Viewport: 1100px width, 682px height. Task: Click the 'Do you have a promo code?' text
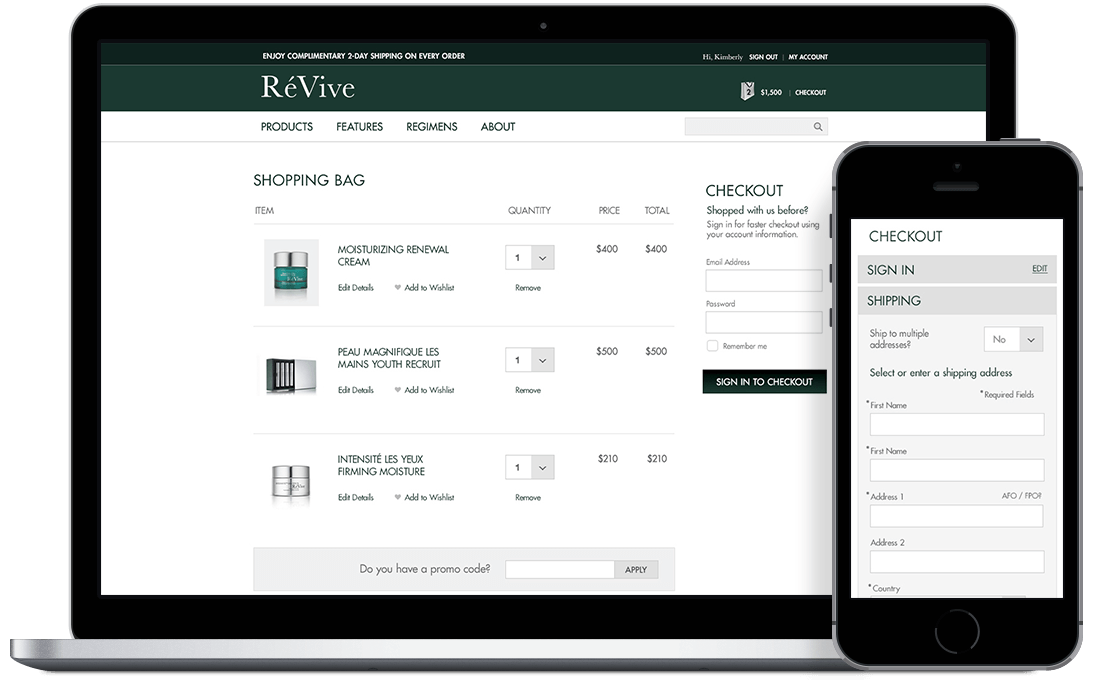click(x=424, y=569)
